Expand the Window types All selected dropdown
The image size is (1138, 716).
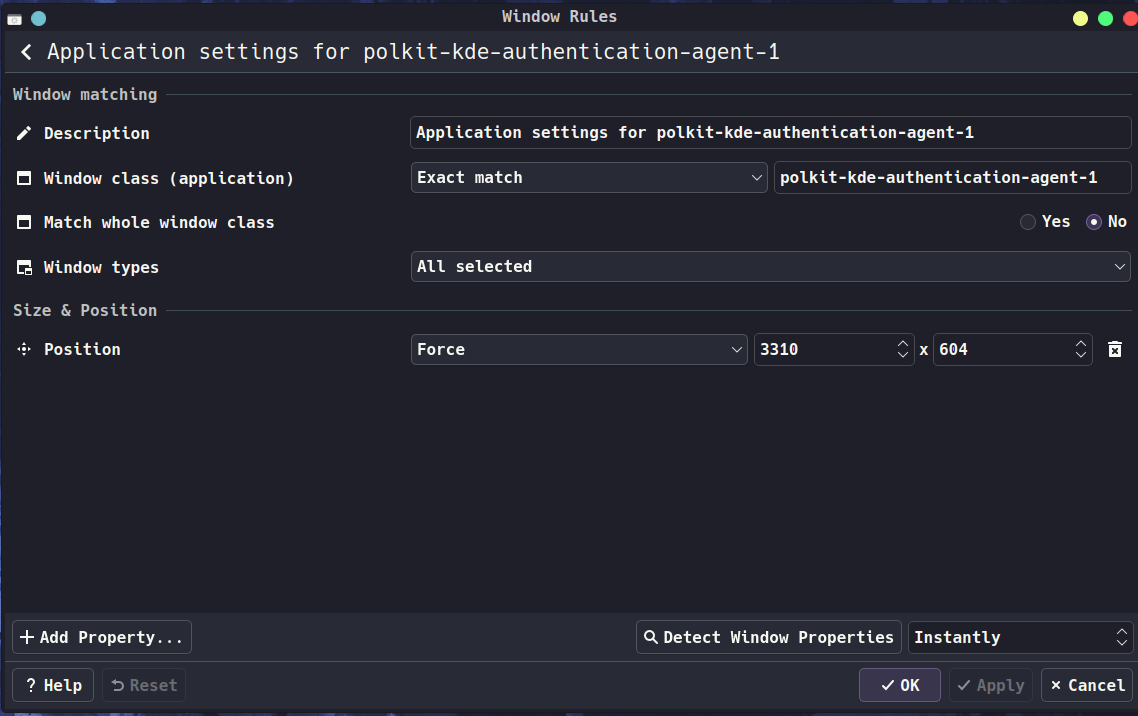coord(770,266)
